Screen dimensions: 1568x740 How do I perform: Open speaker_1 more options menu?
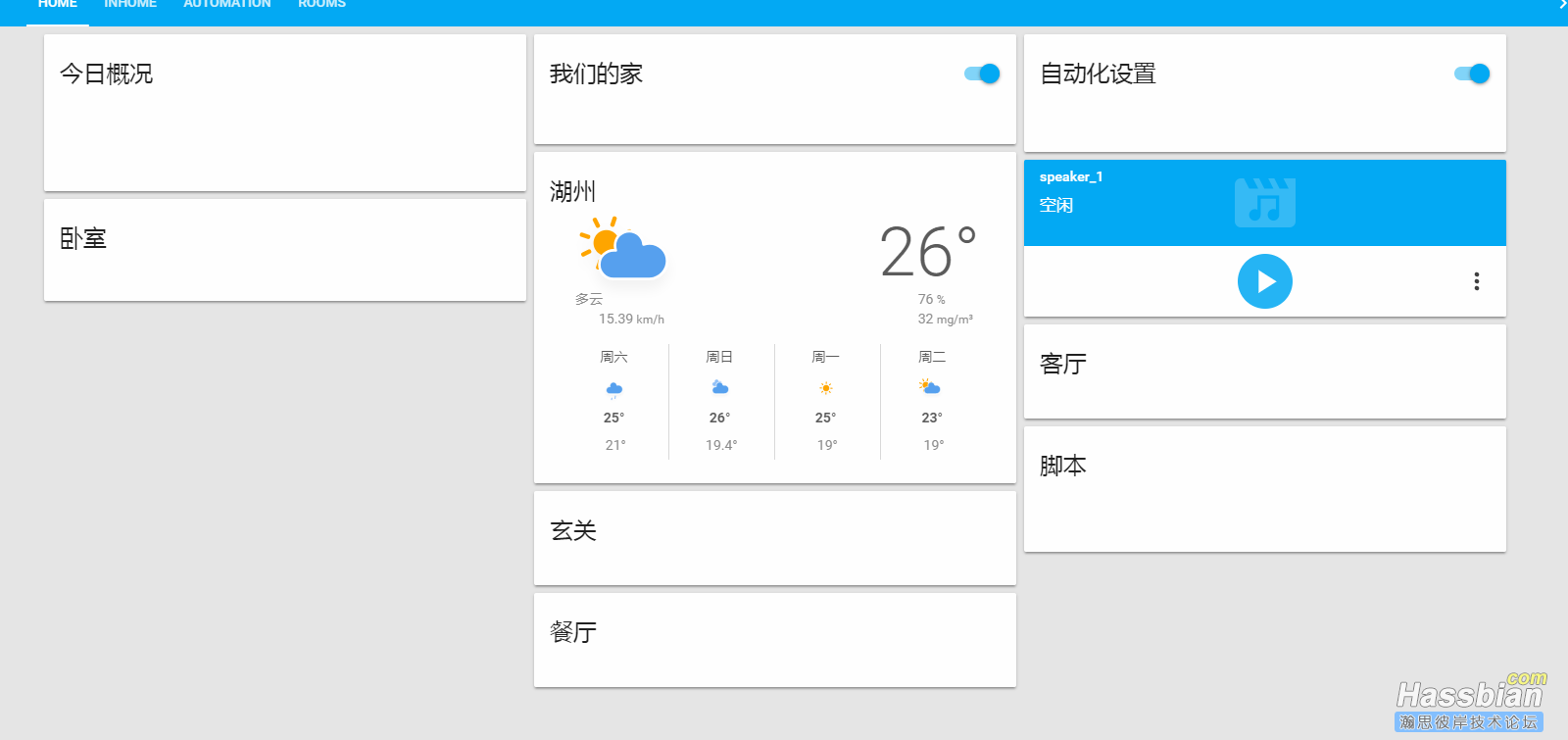1477,281
